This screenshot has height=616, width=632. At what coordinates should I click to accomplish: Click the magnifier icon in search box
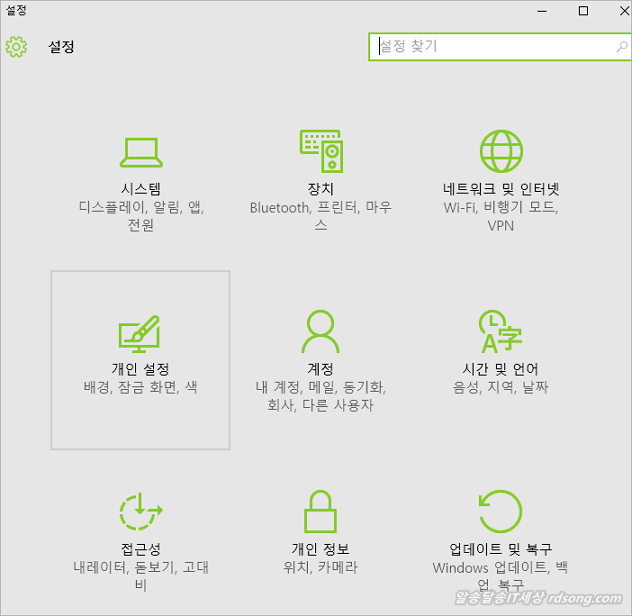coord(621,47)
